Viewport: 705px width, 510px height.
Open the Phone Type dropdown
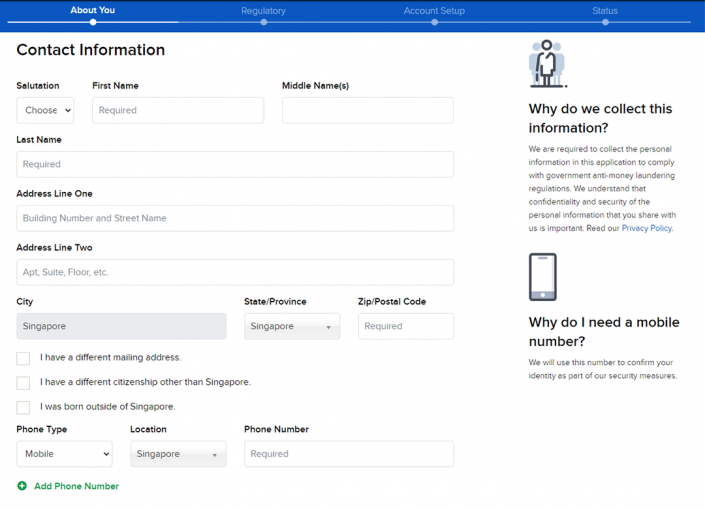coord(64,454)
